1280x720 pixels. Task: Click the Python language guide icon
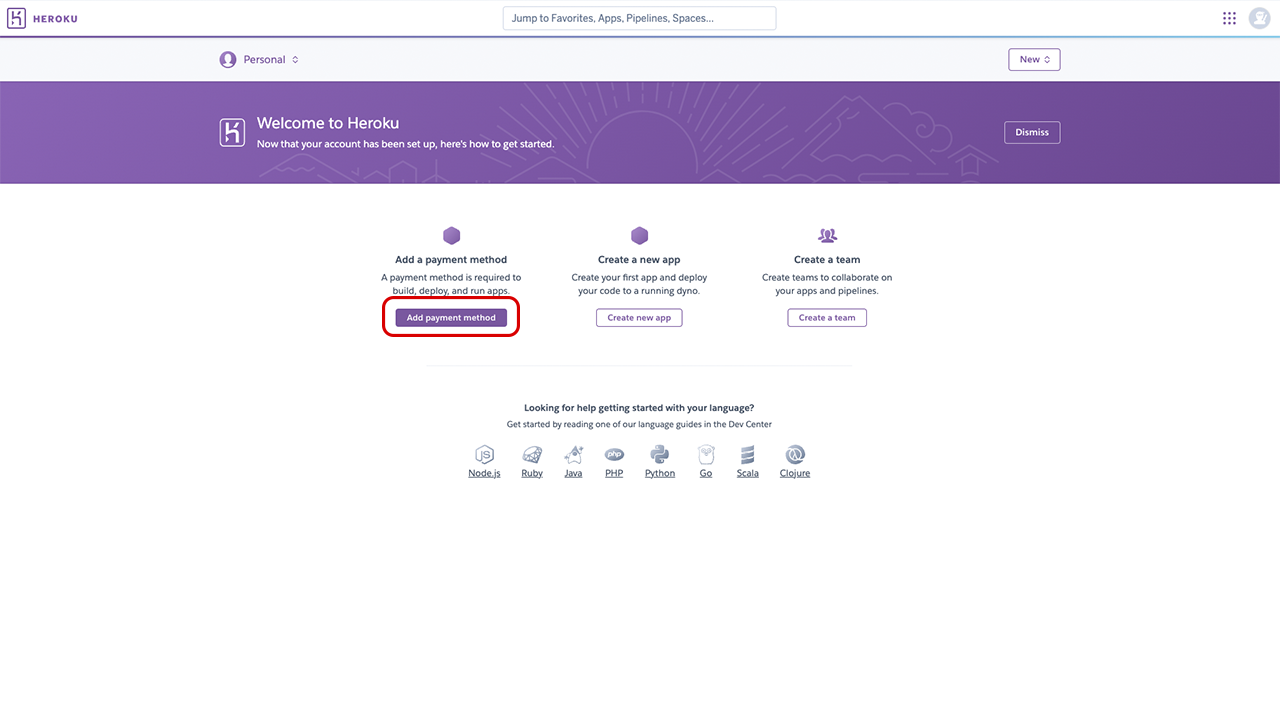[x=660, y=455]
